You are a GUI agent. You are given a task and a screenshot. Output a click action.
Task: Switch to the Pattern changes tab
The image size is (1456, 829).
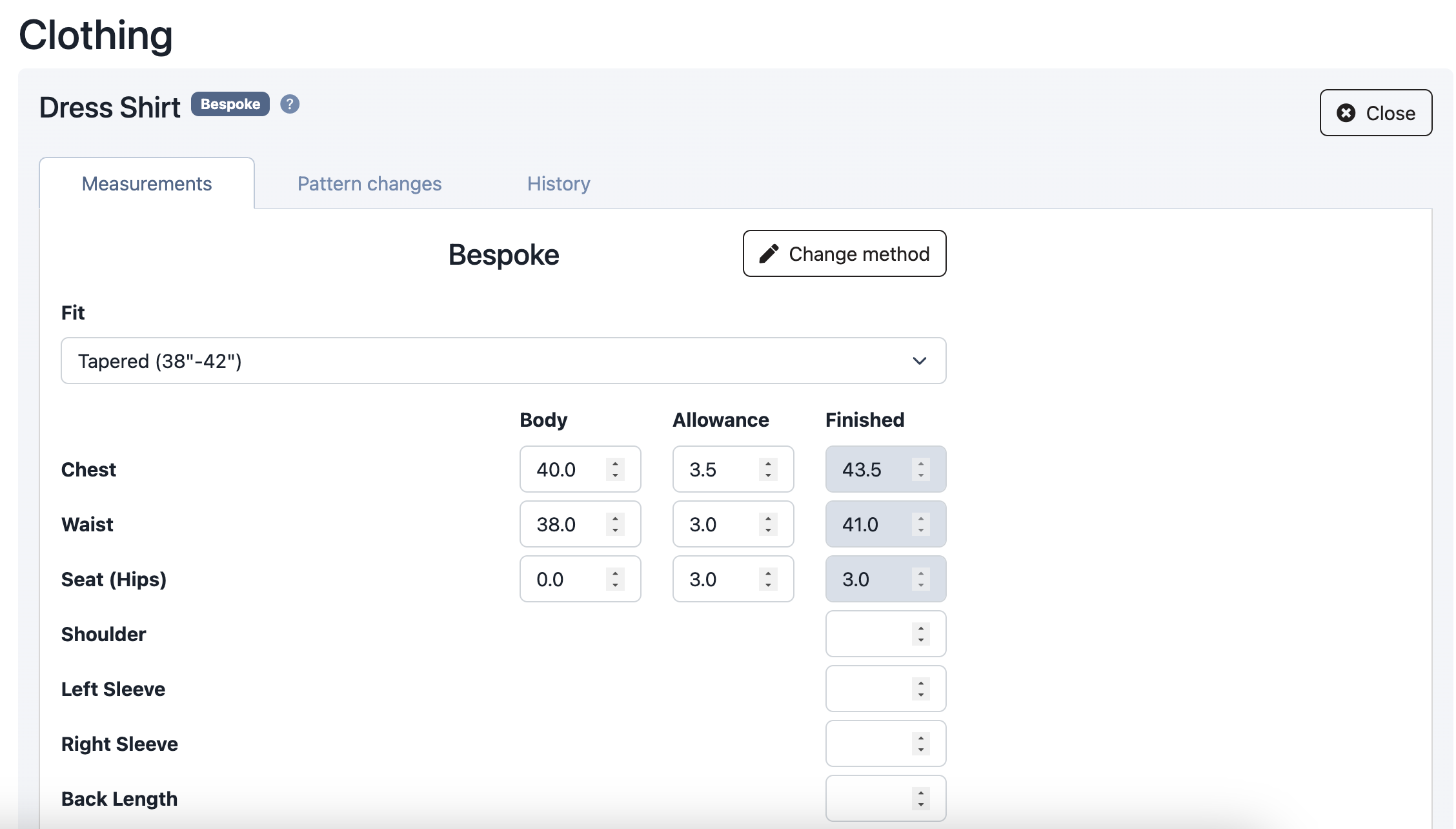pyautogui.click(x=369, y=184)
